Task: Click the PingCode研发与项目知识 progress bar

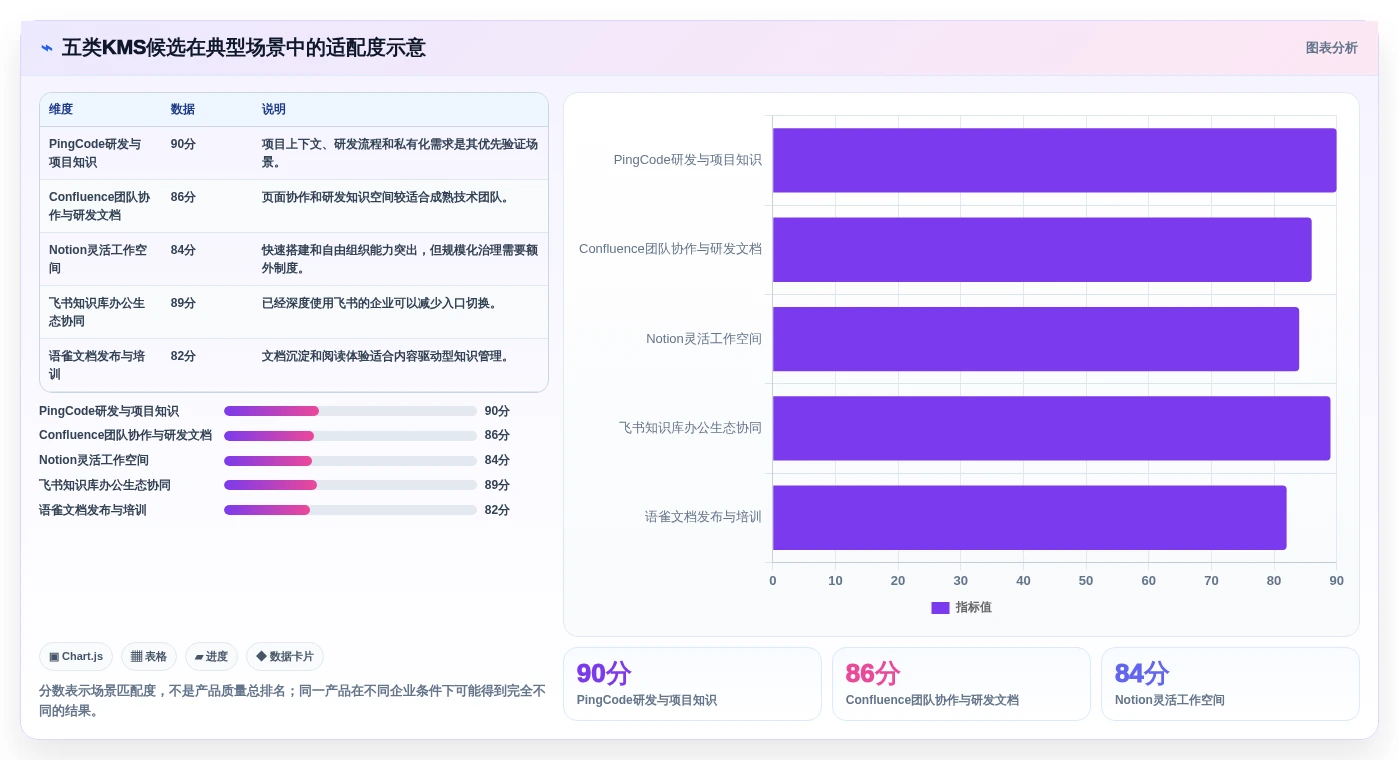Action: point(350,411)
